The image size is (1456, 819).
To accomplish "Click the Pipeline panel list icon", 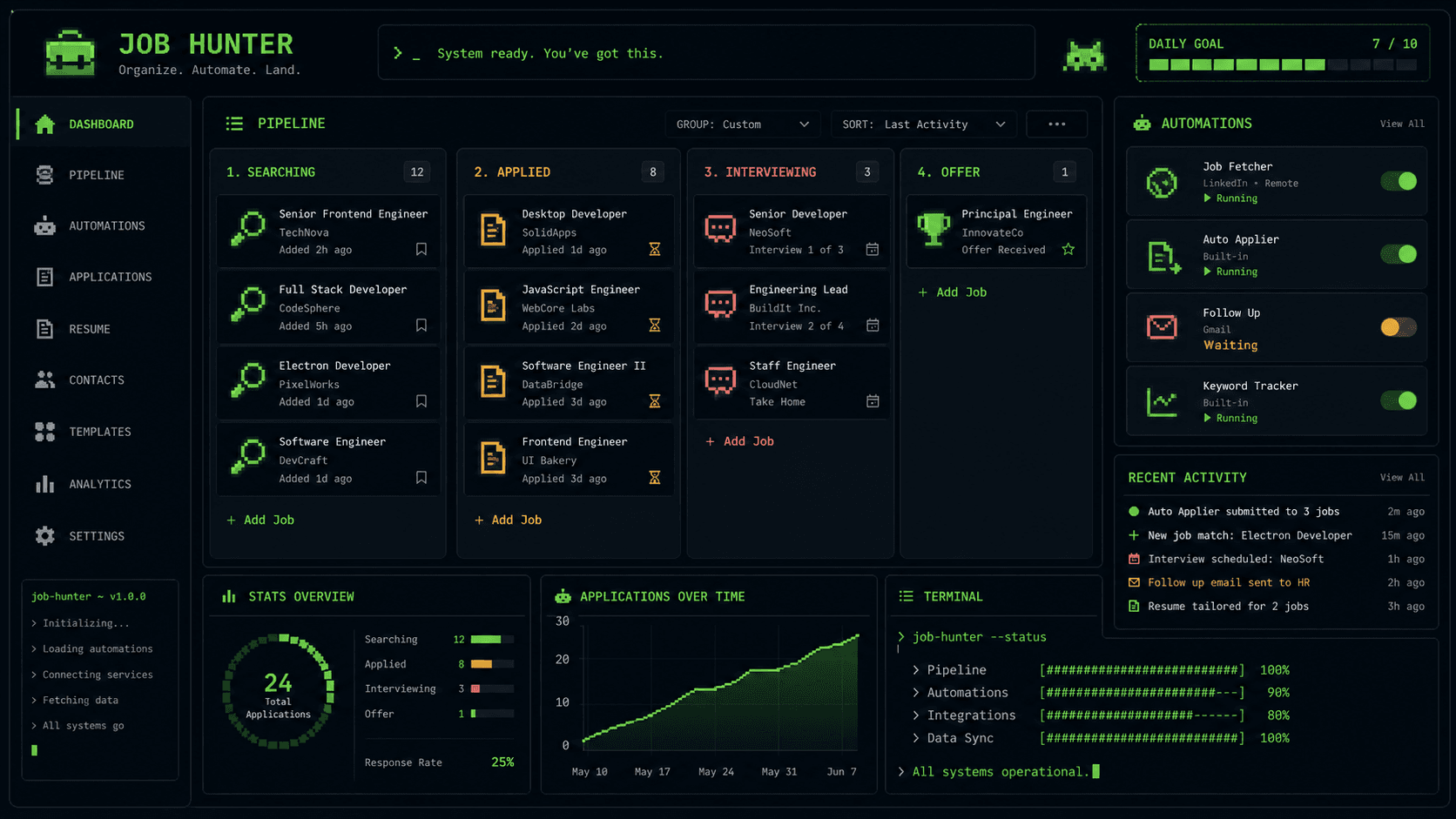I will pyautogui.click(x=234, y=124).
